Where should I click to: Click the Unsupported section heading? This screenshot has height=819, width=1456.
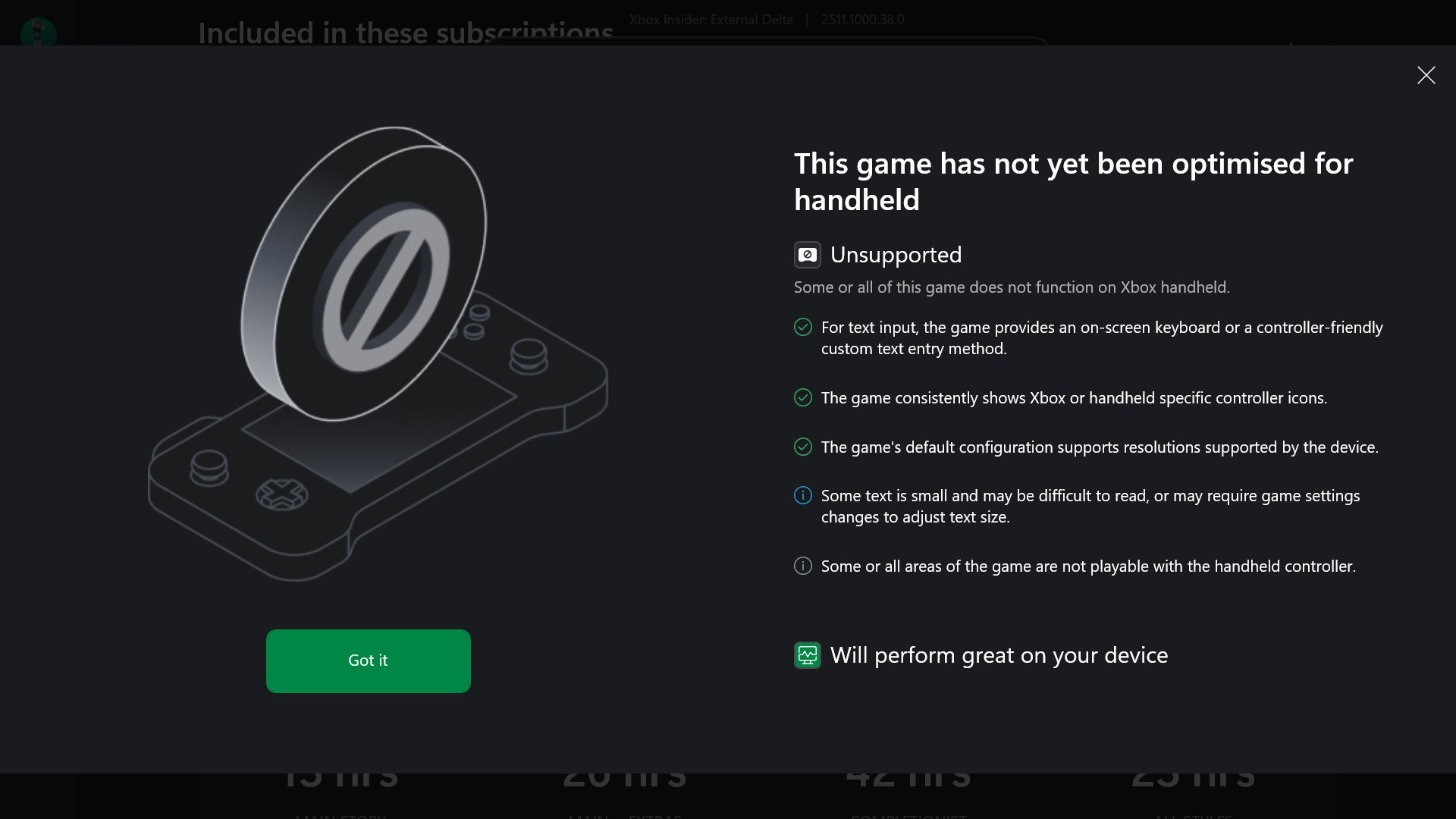click(x=896, y=256)
